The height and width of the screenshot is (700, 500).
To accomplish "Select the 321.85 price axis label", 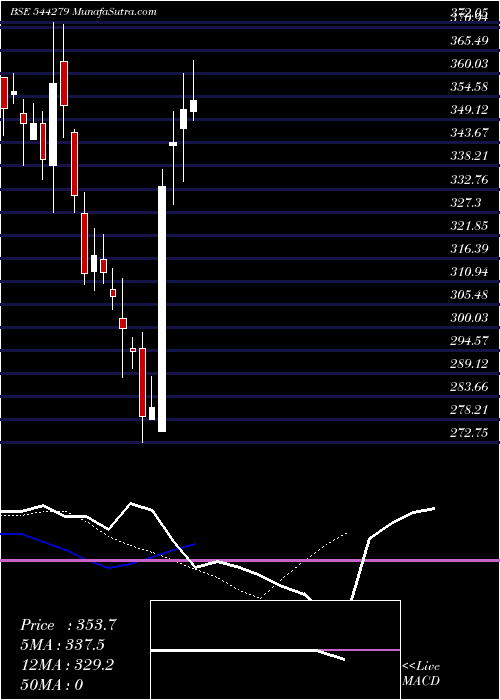I will point(468,226).
